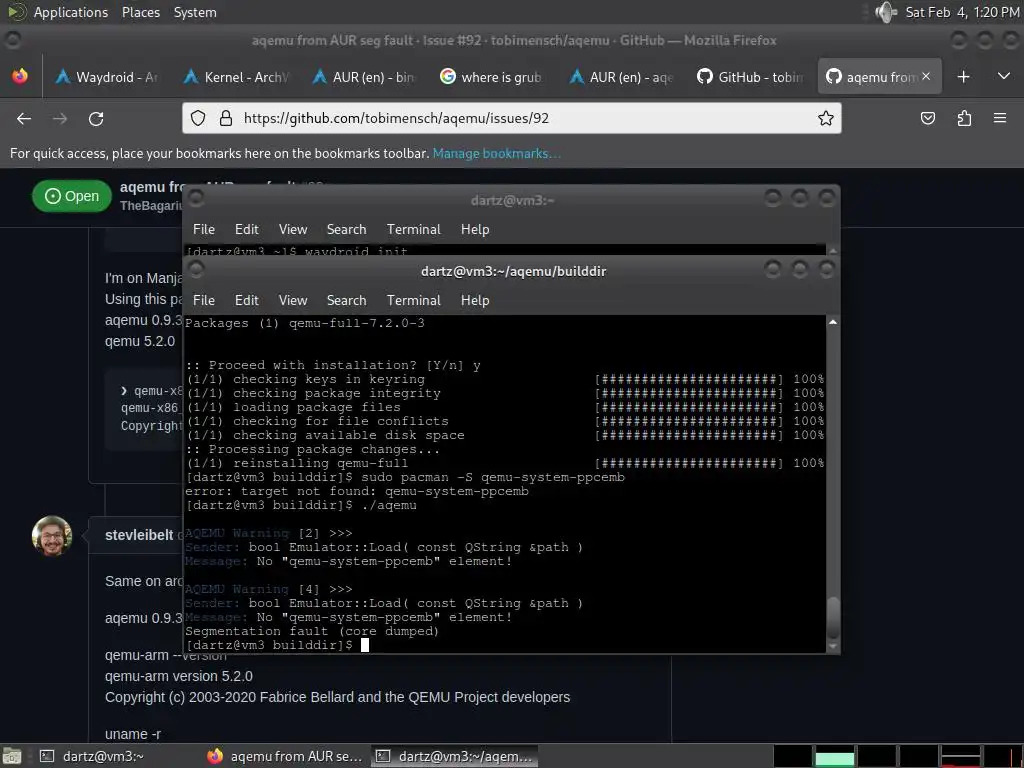Click the show desktop icon in bottom panel
The width and height of the screenshot is (1024, 768).
click(x=12, y=756)
